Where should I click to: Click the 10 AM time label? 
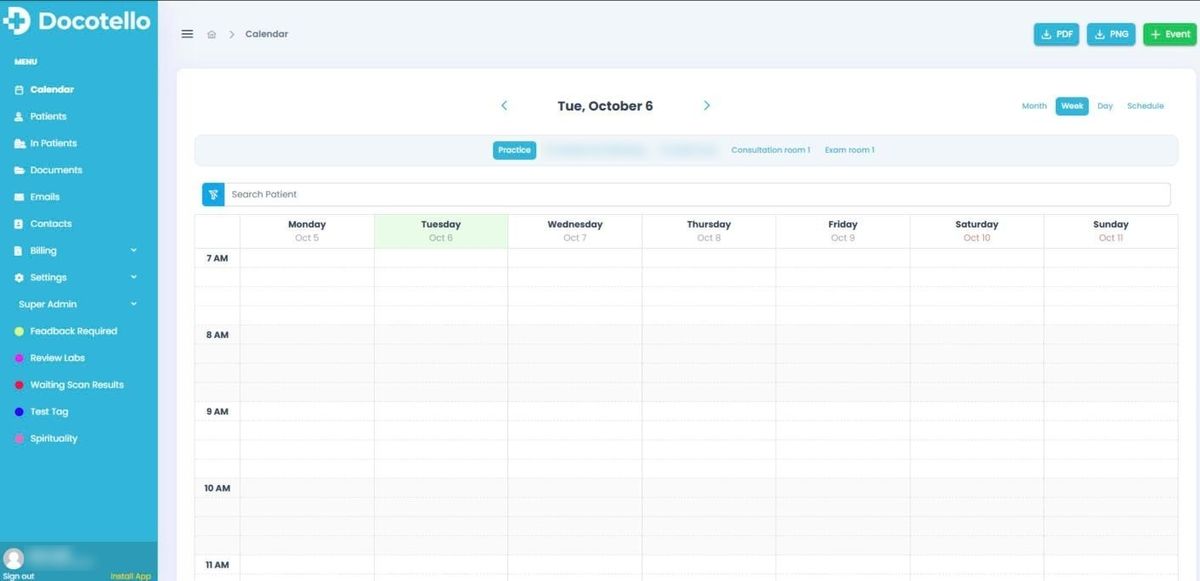click(217, 488)
